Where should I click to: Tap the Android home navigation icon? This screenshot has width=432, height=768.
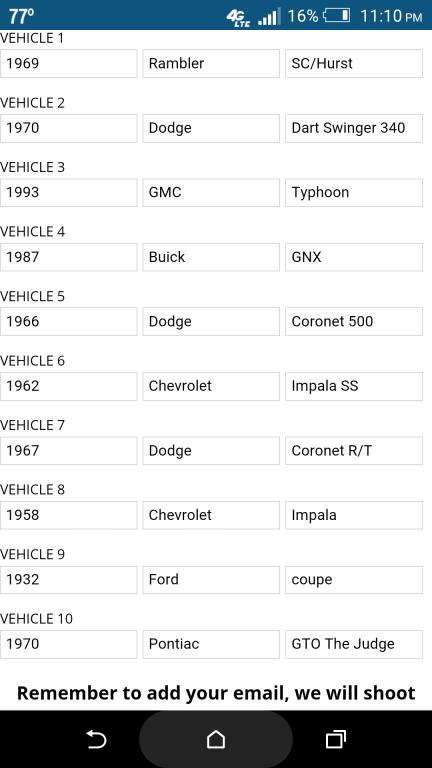[x=216, y=739]
